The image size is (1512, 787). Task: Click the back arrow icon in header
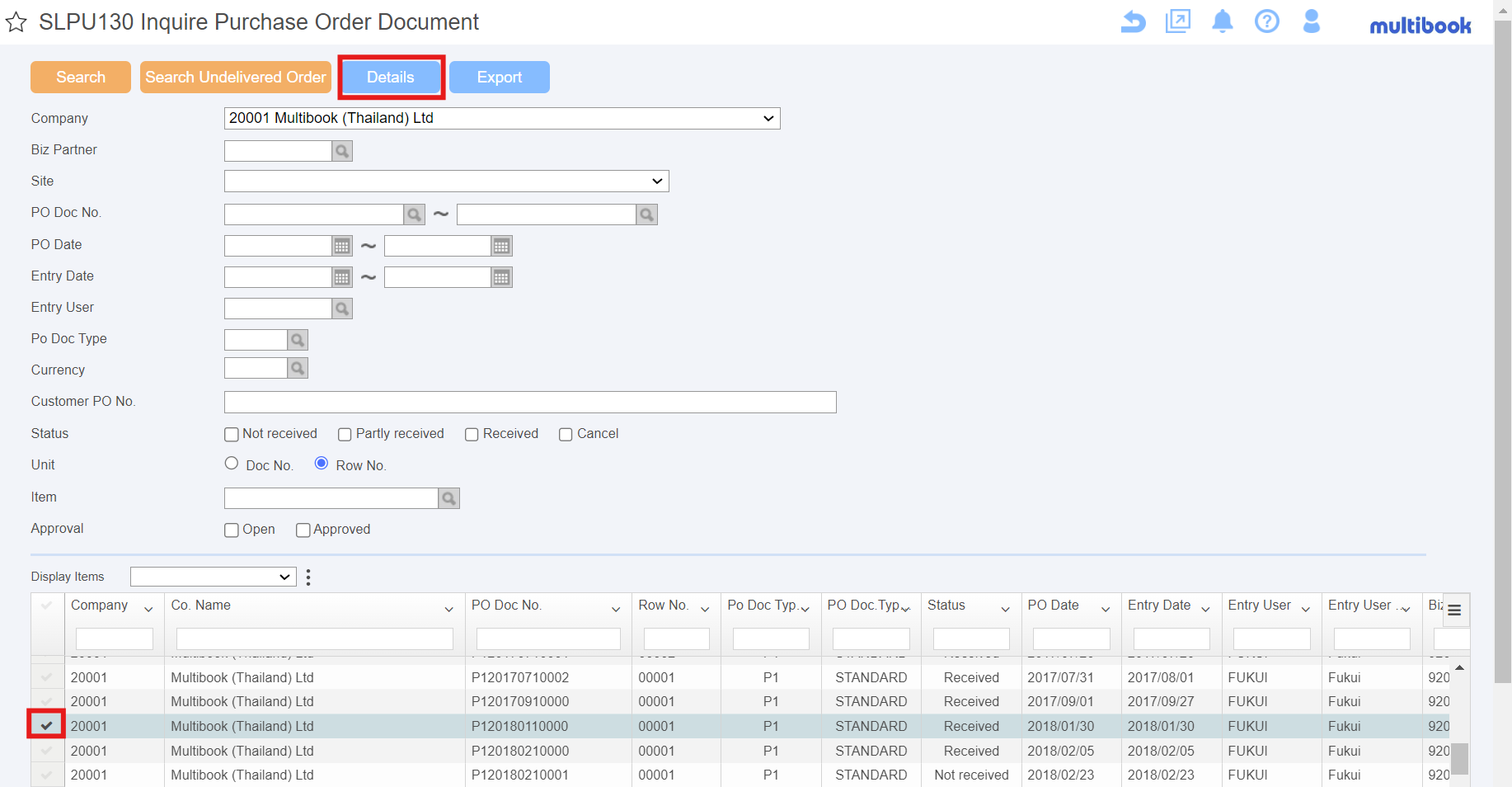pyautogui.click(x=1134, y=21)
